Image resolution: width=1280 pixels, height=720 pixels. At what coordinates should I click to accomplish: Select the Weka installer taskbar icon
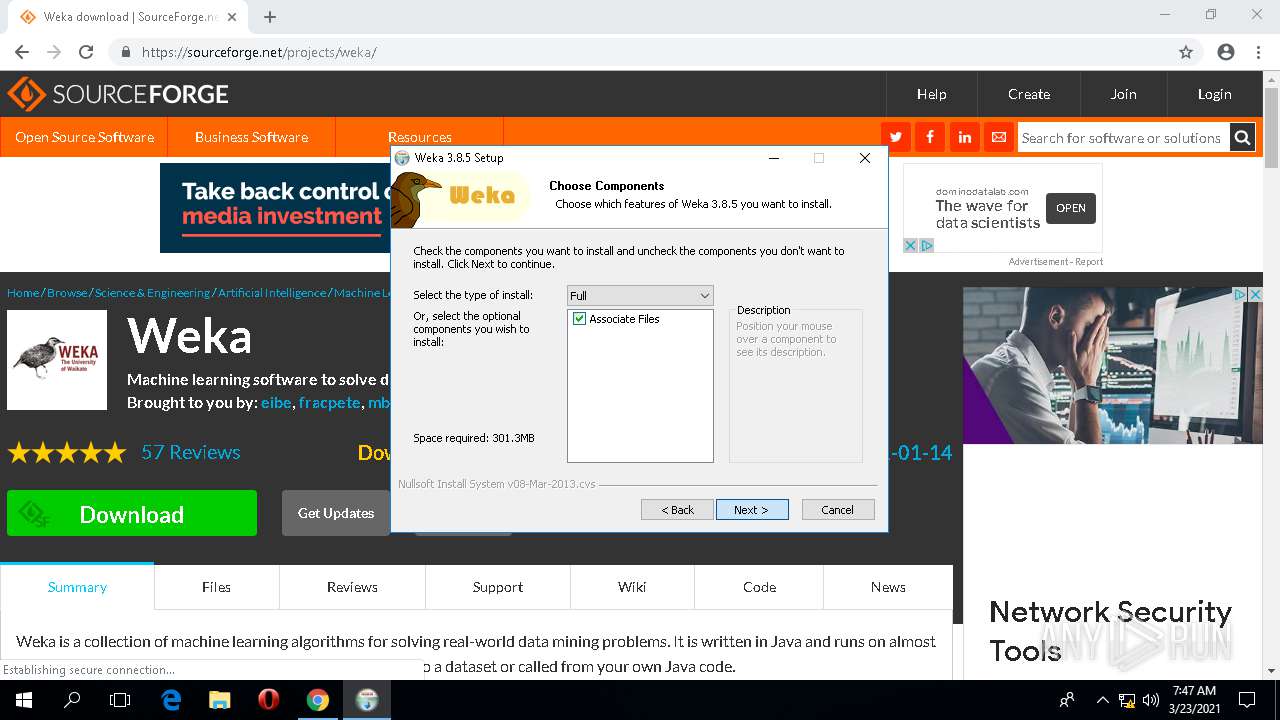(367, 700)
